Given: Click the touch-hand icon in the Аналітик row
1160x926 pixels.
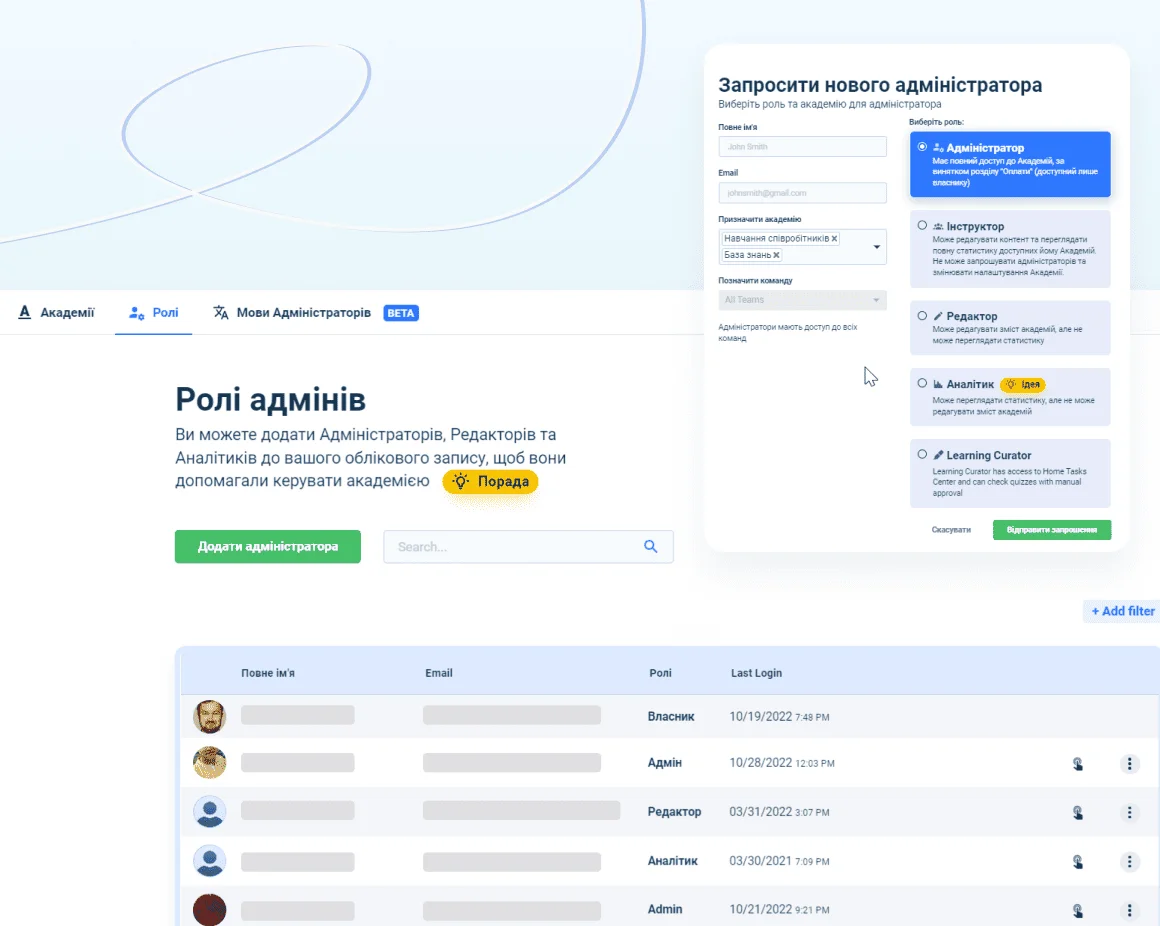Looking at the screenshot, I should (x=1078, y=861).
